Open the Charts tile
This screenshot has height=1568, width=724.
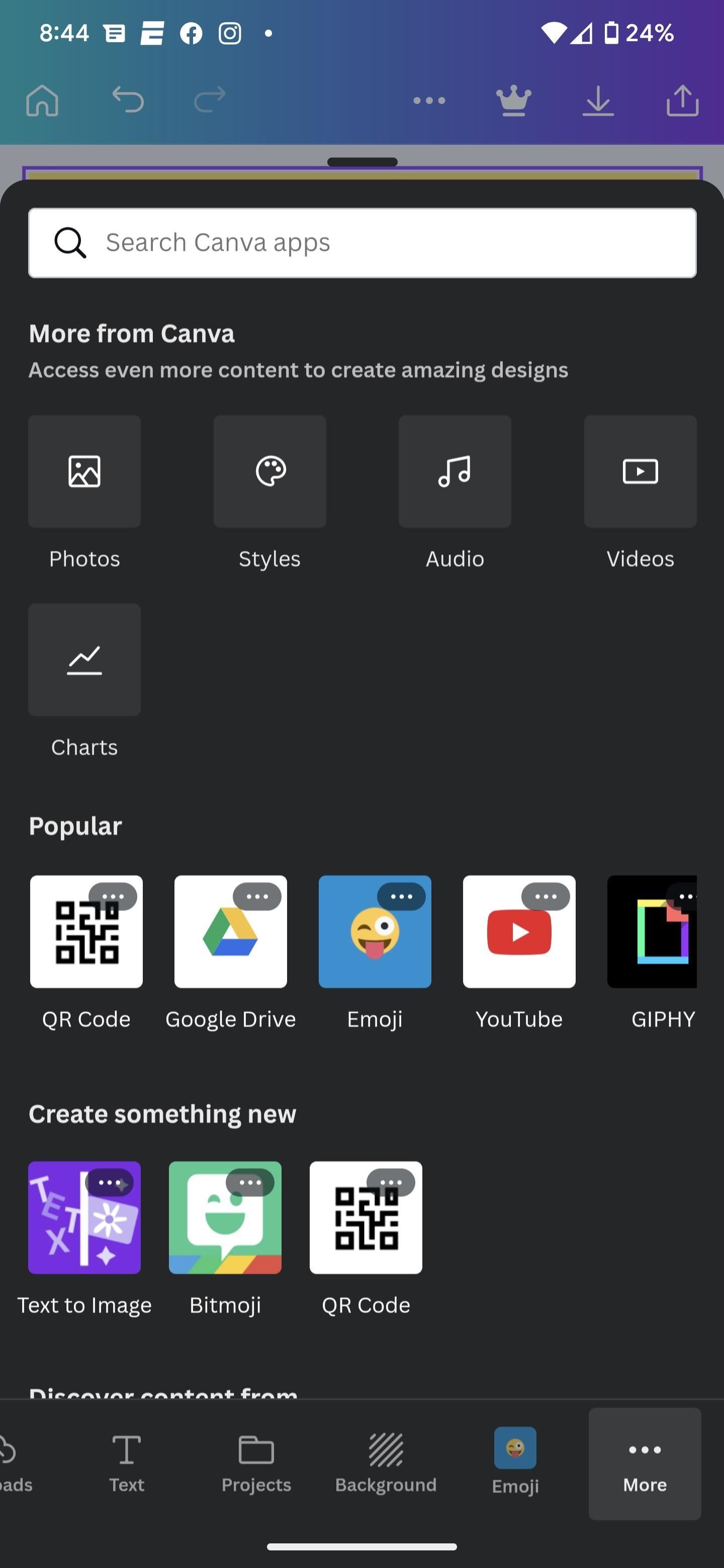pos(84,659)
